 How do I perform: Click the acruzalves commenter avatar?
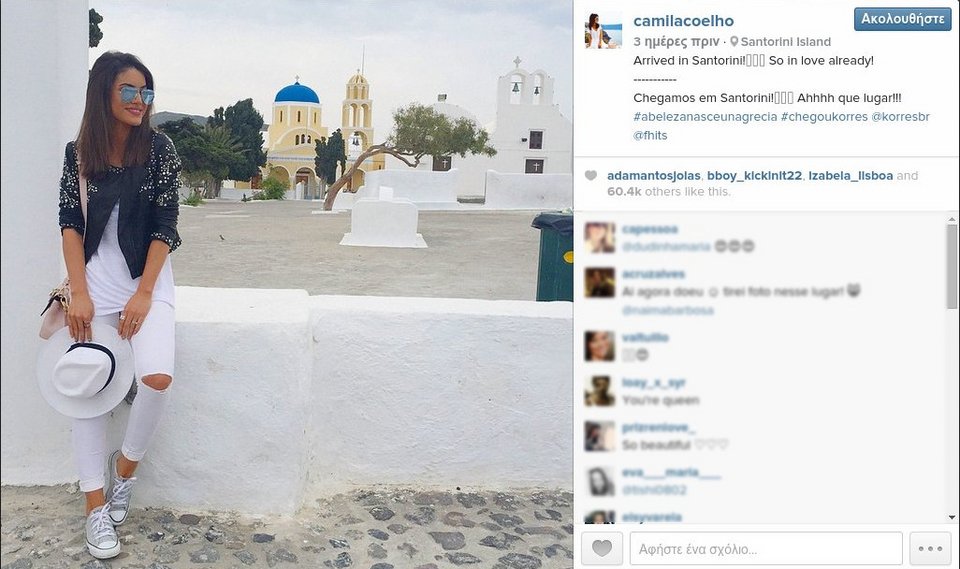(599, 283)
